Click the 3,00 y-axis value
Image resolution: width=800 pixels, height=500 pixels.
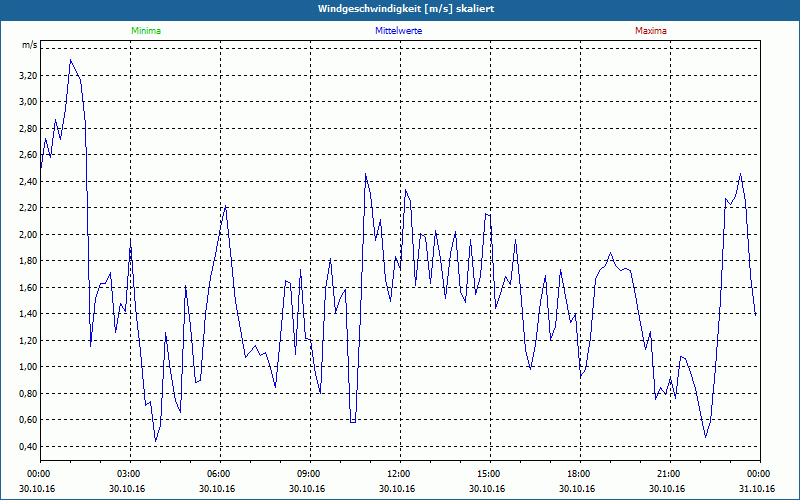pos(30,102)
